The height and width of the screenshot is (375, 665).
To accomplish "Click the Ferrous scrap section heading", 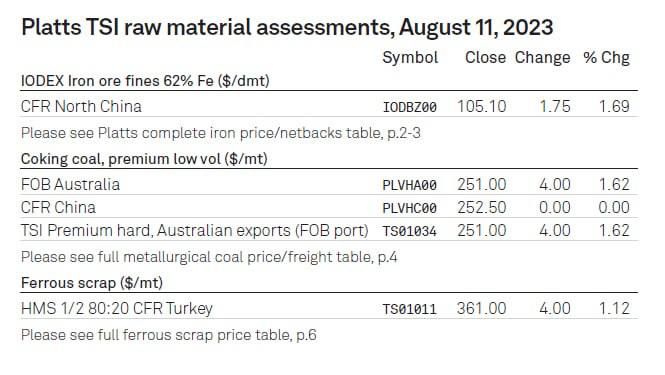I will pyautogui.click(x=92, y=283).
